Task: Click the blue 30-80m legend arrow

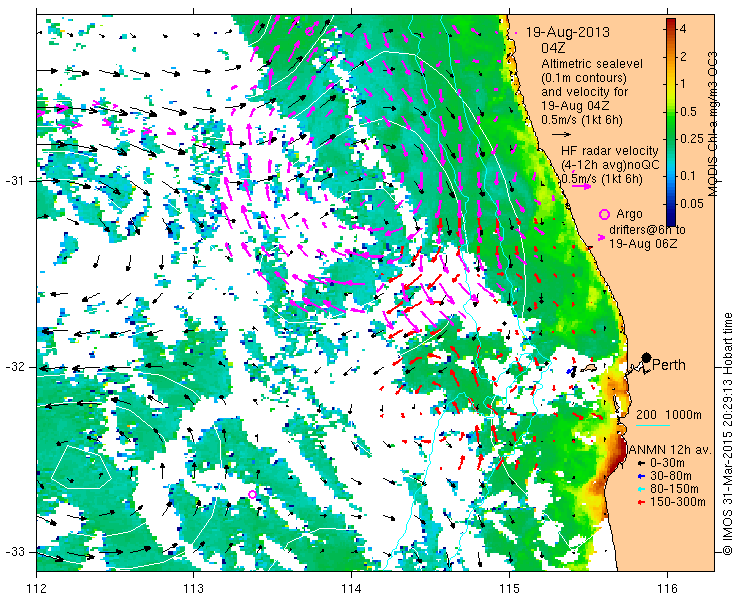Action: click(x=641, y=476)
